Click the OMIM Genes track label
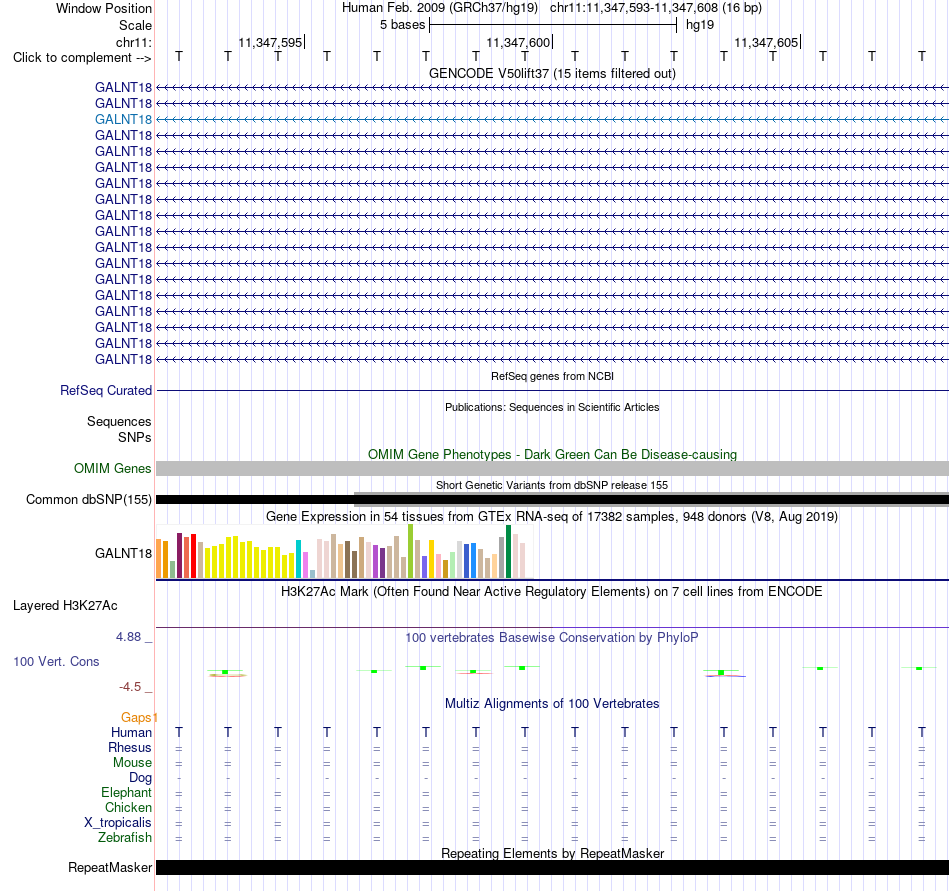The height and width of the screenshot is (891, 950). point(112,468)
